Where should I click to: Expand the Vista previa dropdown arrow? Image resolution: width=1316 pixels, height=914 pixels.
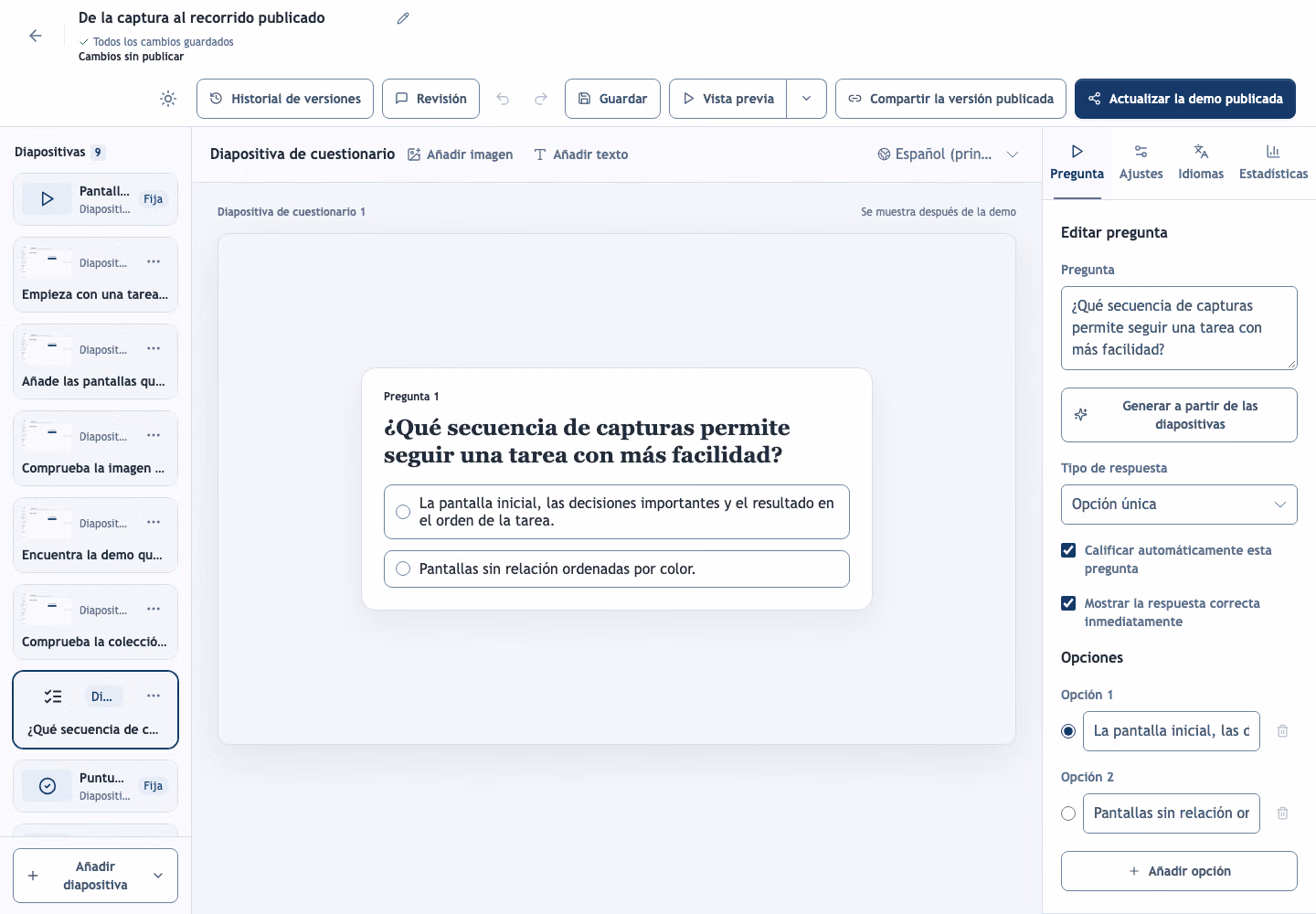click(x=806, y=99)
